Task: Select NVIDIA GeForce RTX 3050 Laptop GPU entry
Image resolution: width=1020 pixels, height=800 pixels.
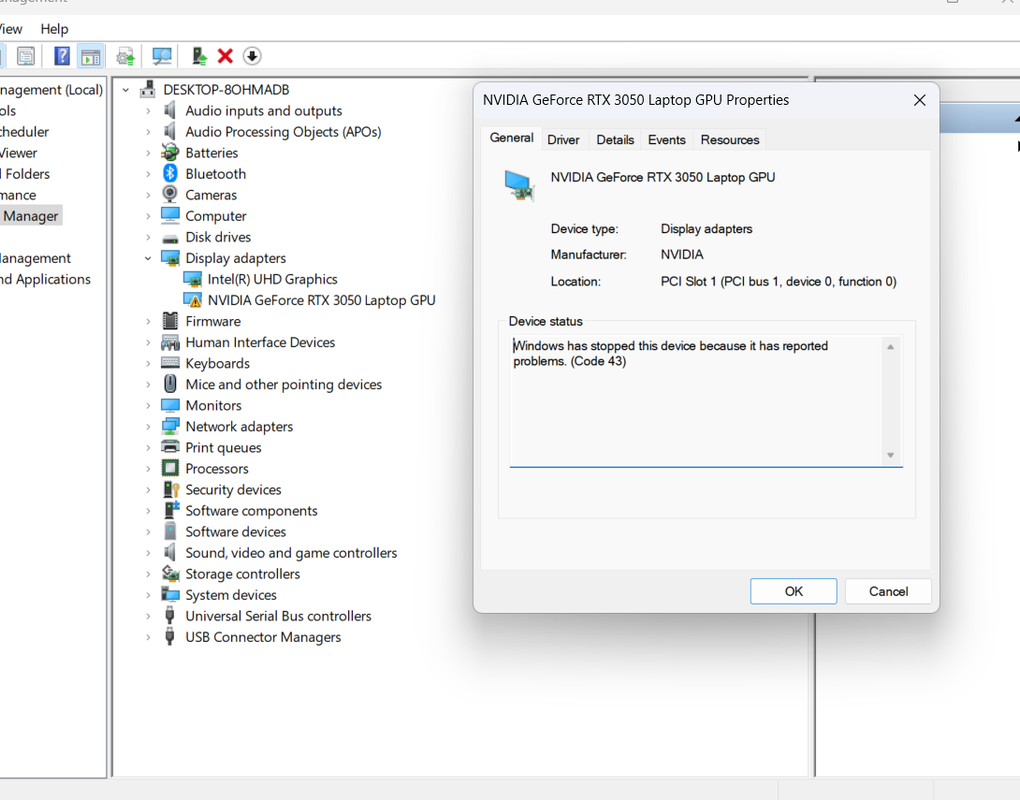Action: (x=321, y=300)
